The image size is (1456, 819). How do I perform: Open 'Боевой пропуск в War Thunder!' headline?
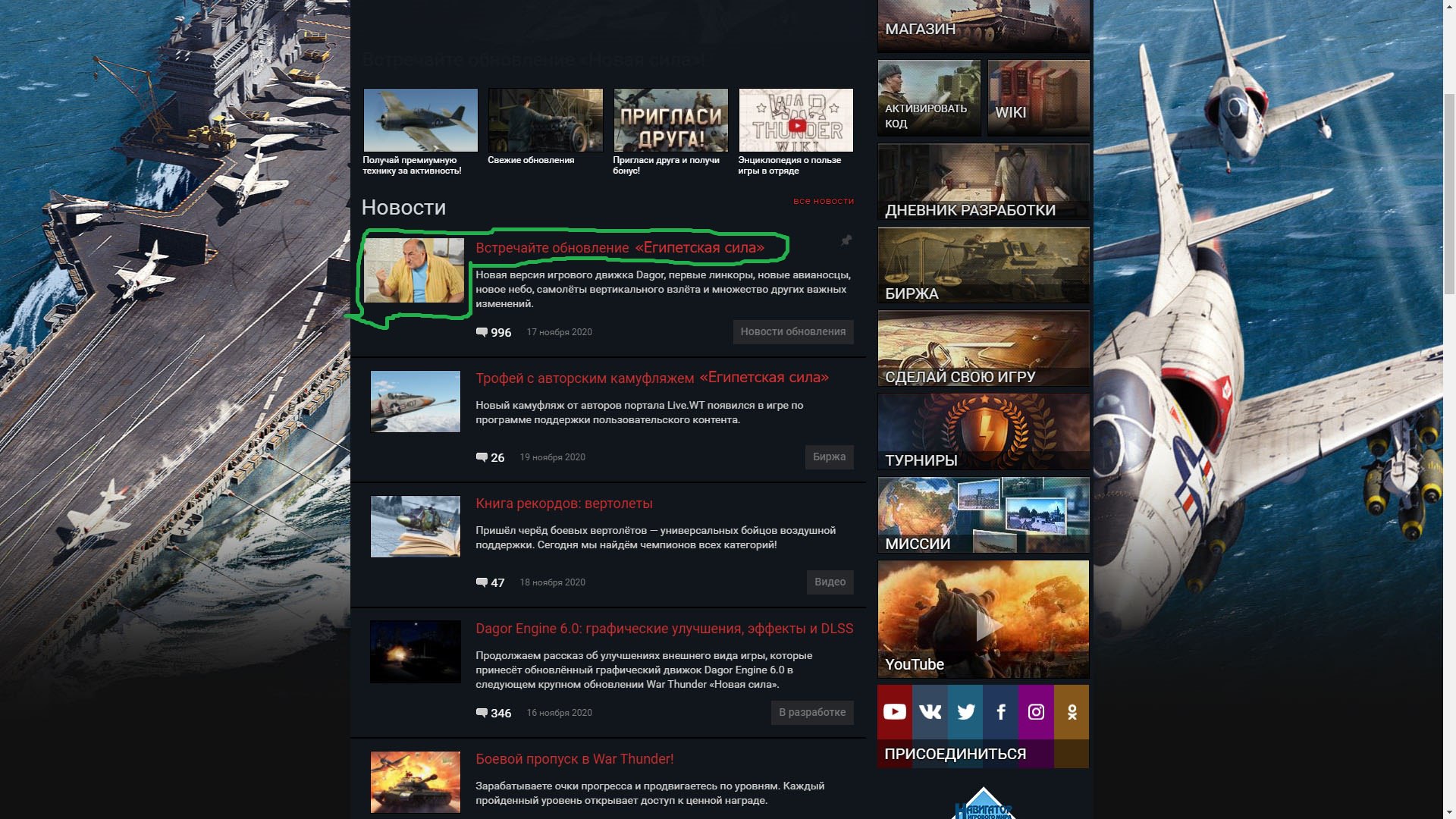point(574,759)
